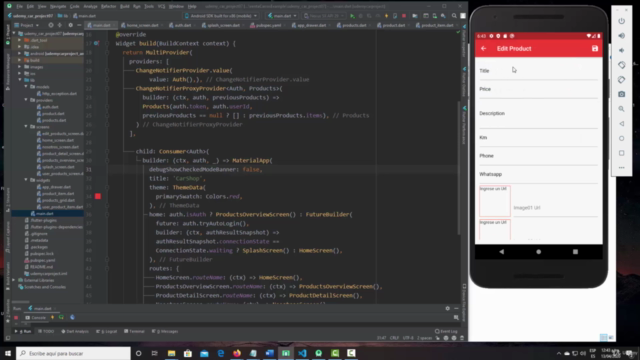This screenshot has height=360, width=640.
Task: Open the Refactor menu
Action: [x=108, y=7]
